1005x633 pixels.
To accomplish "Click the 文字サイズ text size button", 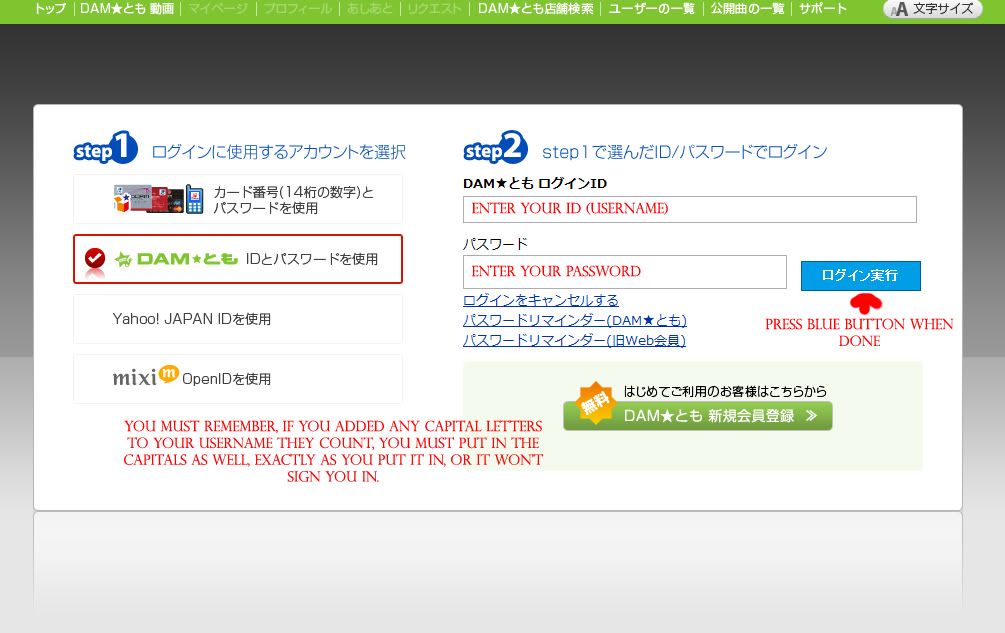I will (933, 9).
